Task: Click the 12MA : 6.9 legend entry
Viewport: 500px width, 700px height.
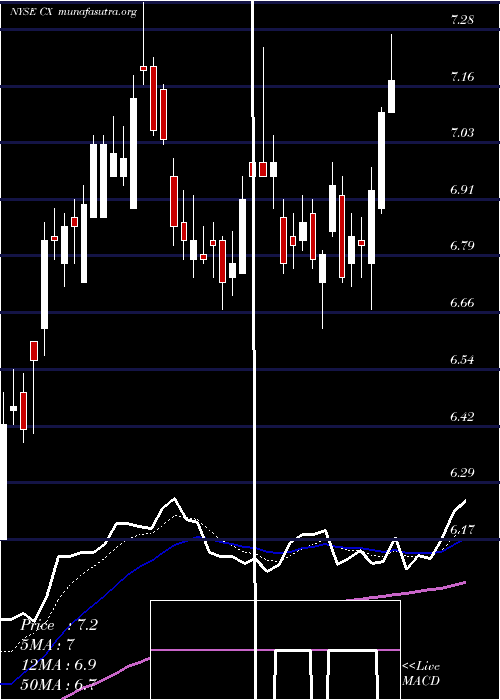Action: point(58,665)
